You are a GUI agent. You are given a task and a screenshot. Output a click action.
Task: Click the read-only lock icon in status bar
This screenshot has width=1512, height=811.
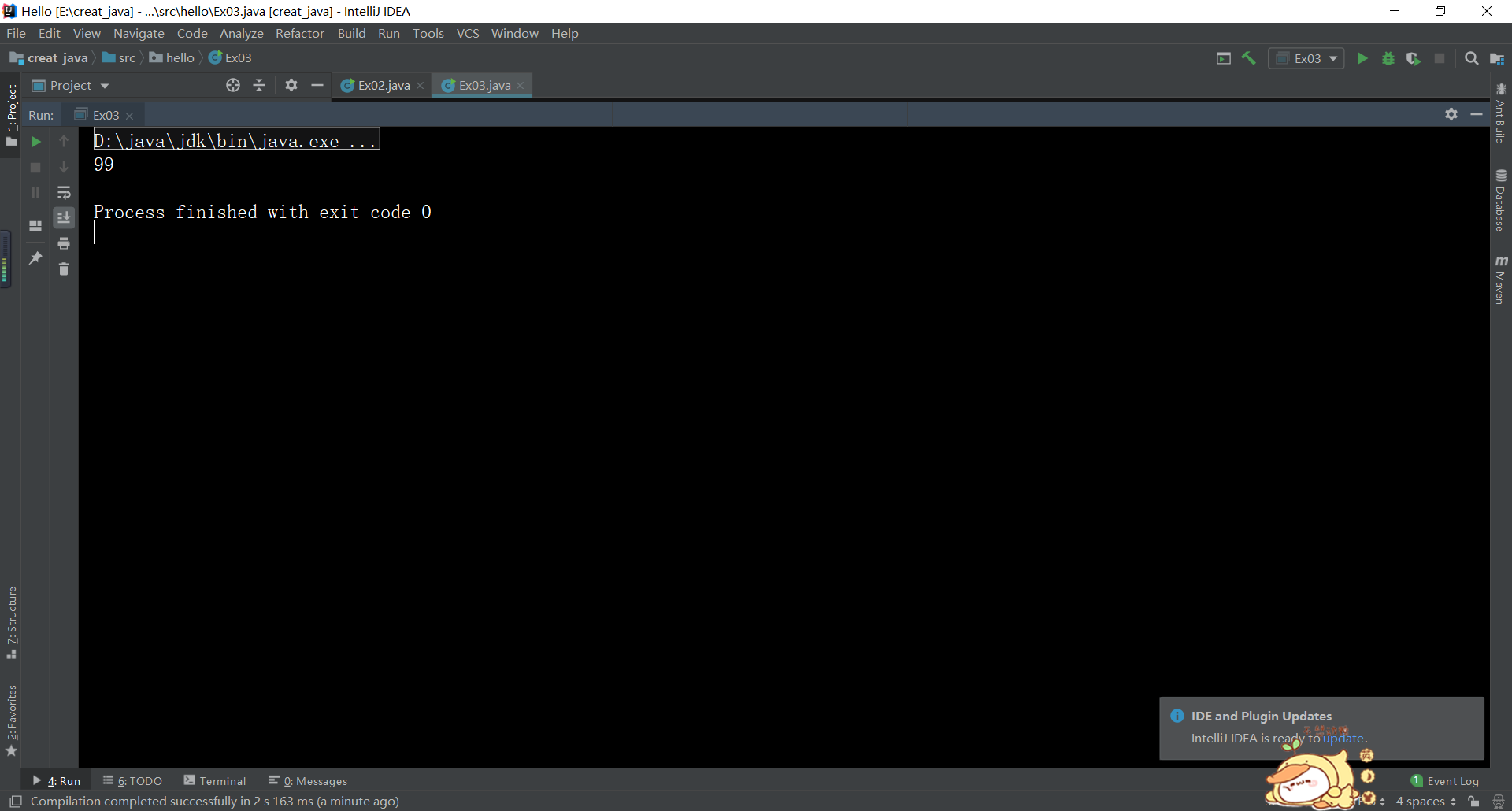coord(1473,802)
